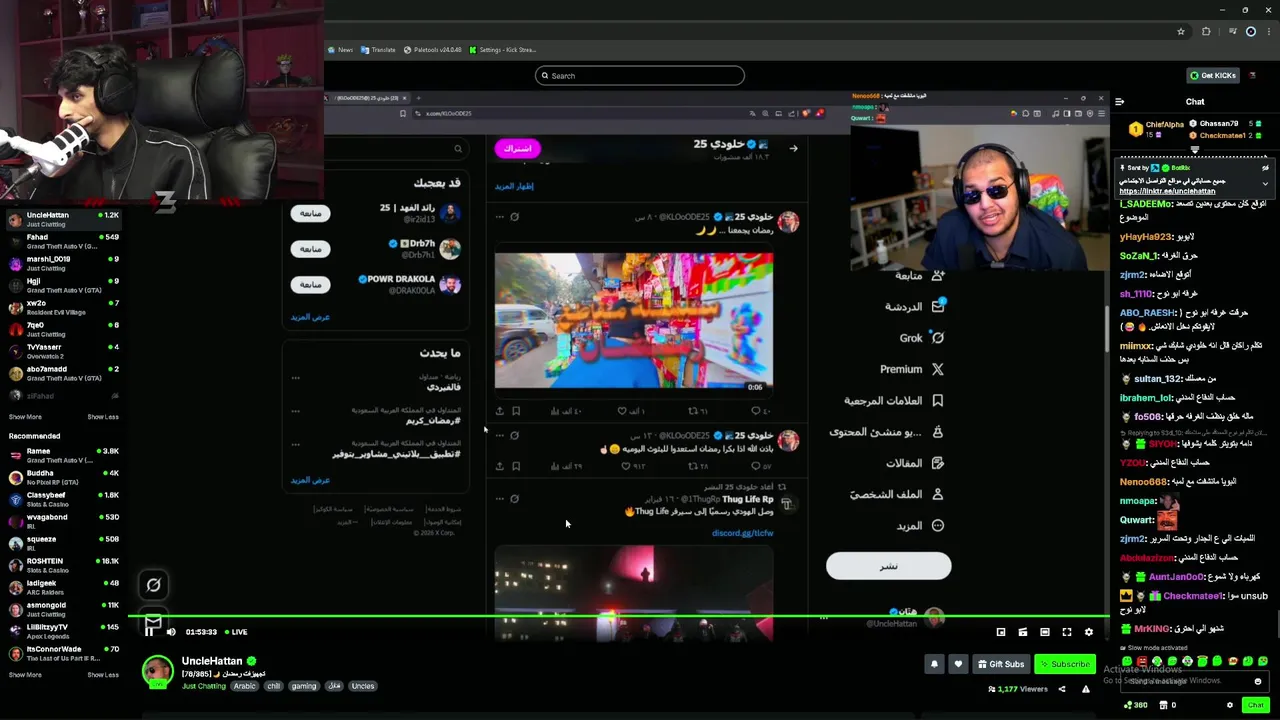Open Buddha recommended channel

point(64,477)
